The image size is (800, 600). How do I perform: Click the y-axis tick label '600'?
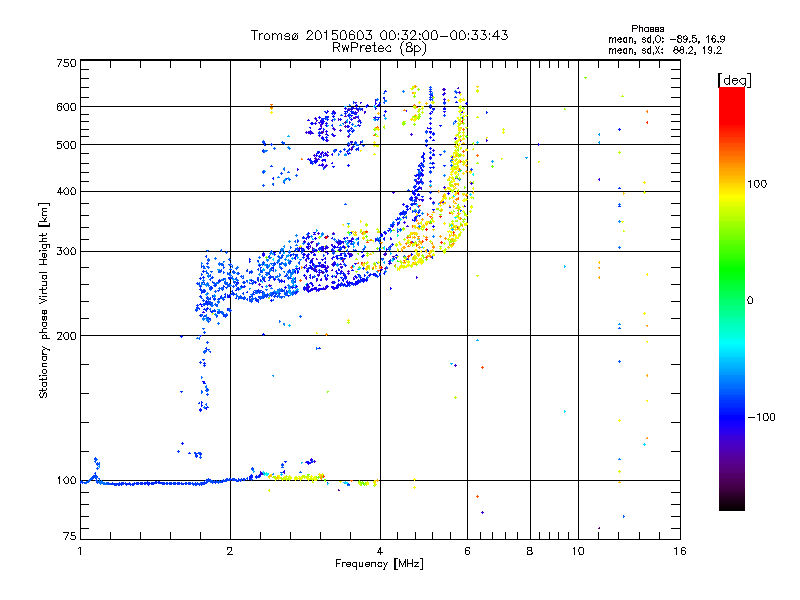tap(66, 107)
